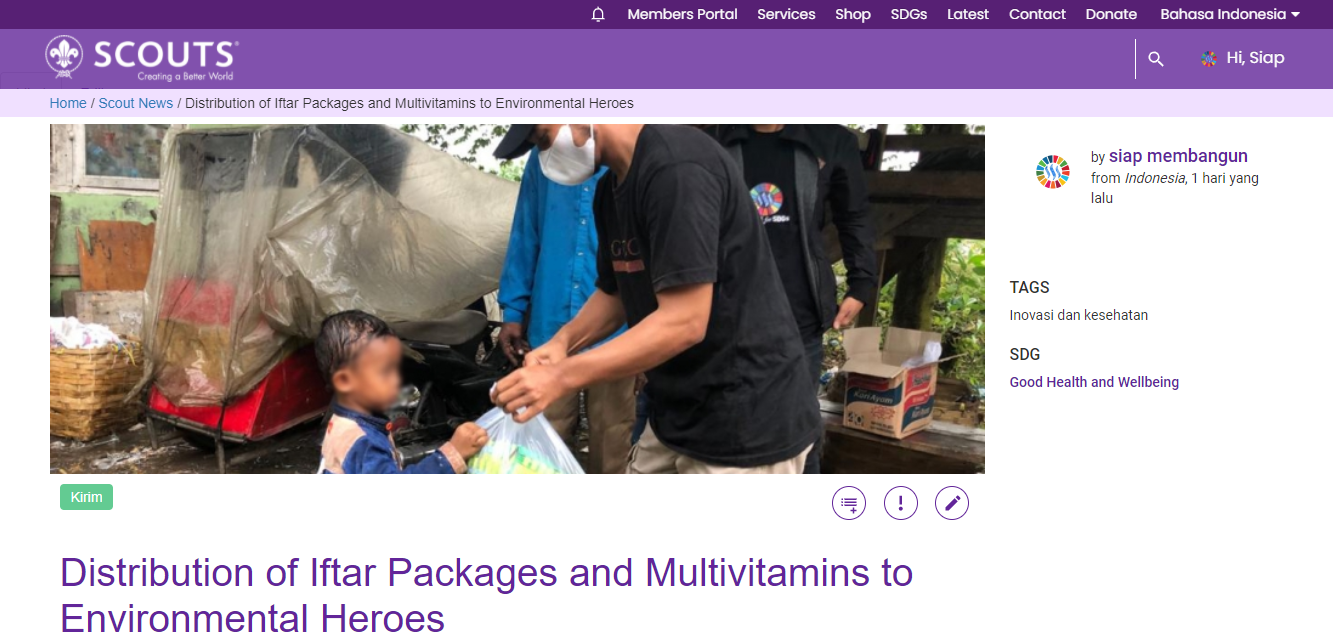This screenshot has width=1333, height=639.
Task: Open the SDGs menu item
Action: point(909,14)
